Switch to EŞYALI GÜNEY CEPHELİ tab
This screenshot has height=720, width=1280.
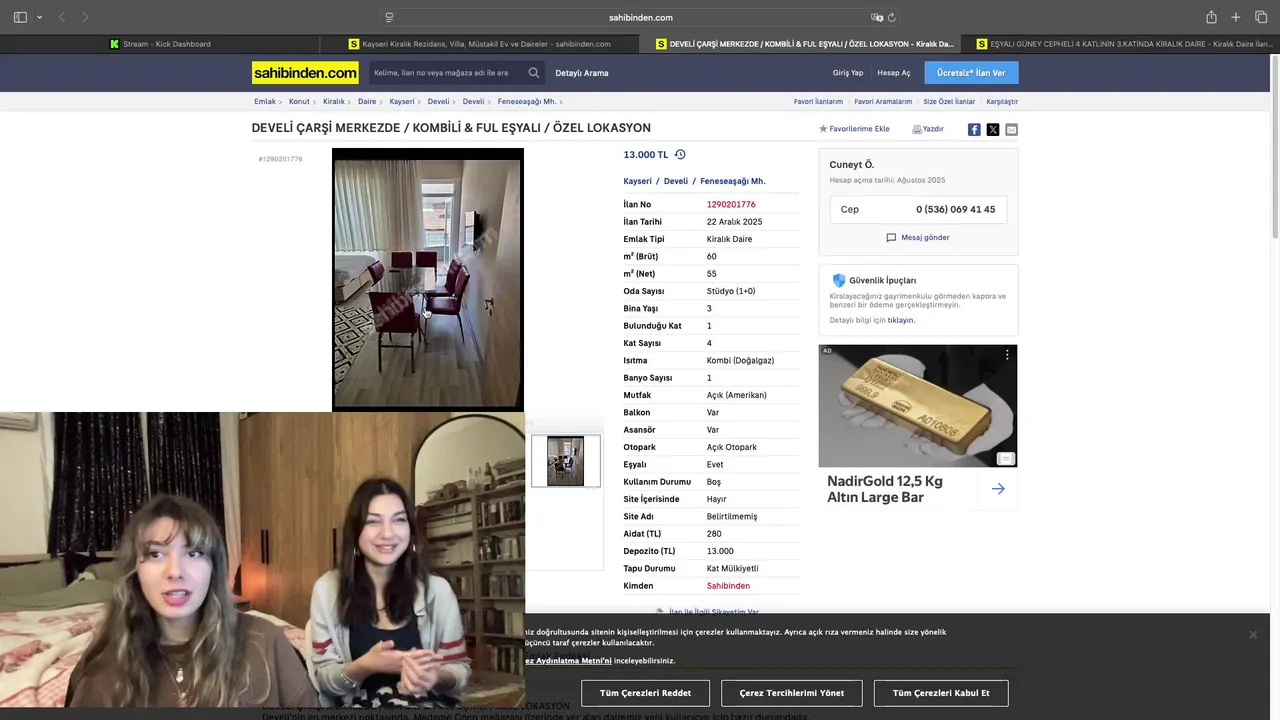click(x=1120, y=44)
